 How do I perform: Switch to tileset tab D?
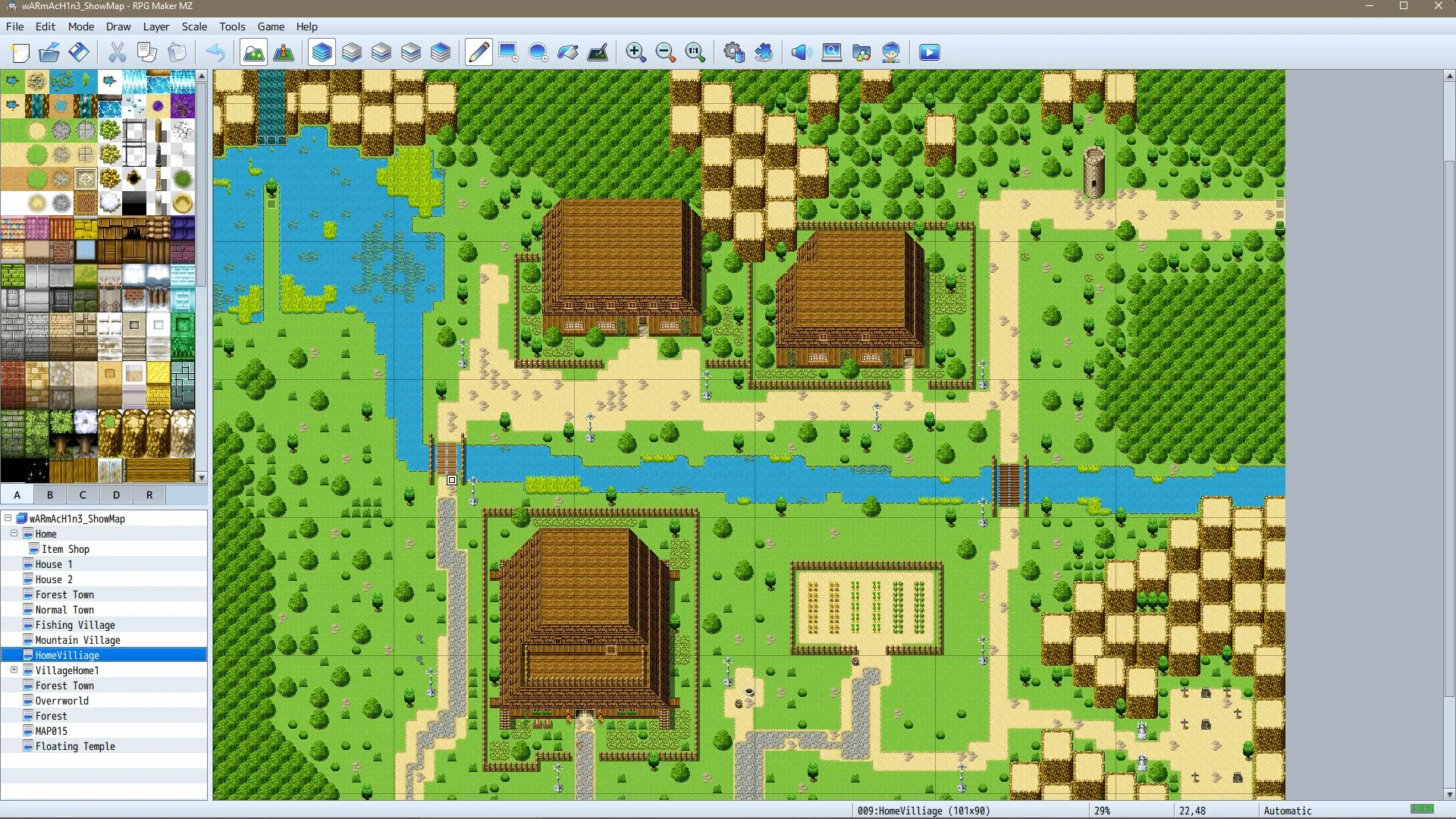tap(116, 494)
